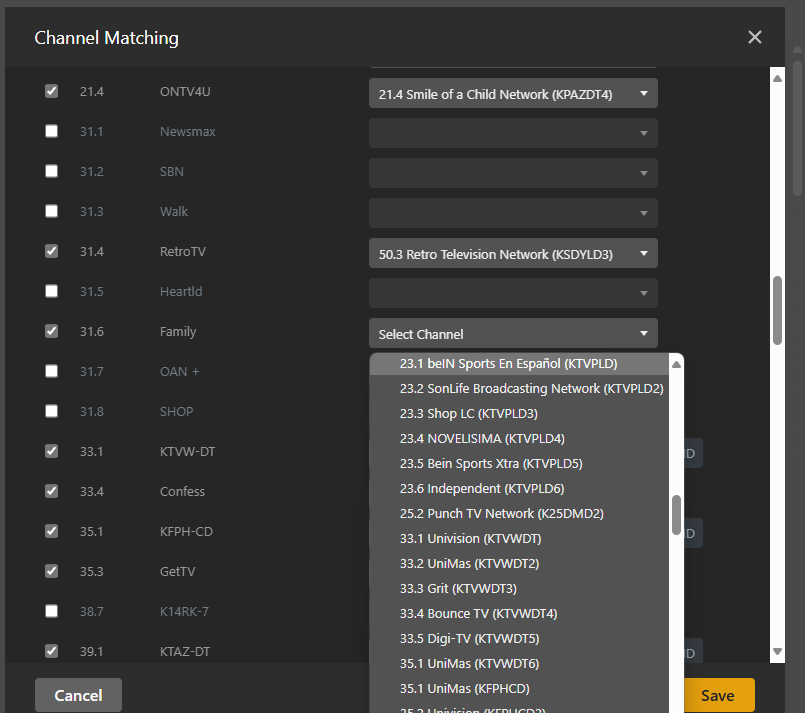Click the channel list scroll-up arrow
The image size is (805, 713).
[x=778, y=79]
